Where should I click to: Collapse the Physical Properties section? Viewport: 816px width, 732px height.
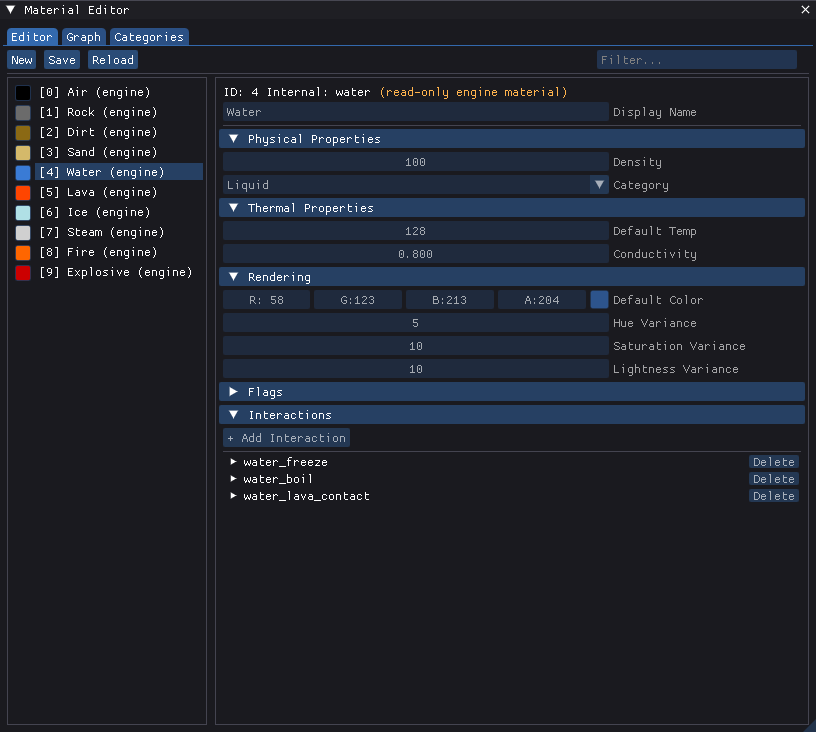coord(512,139)
